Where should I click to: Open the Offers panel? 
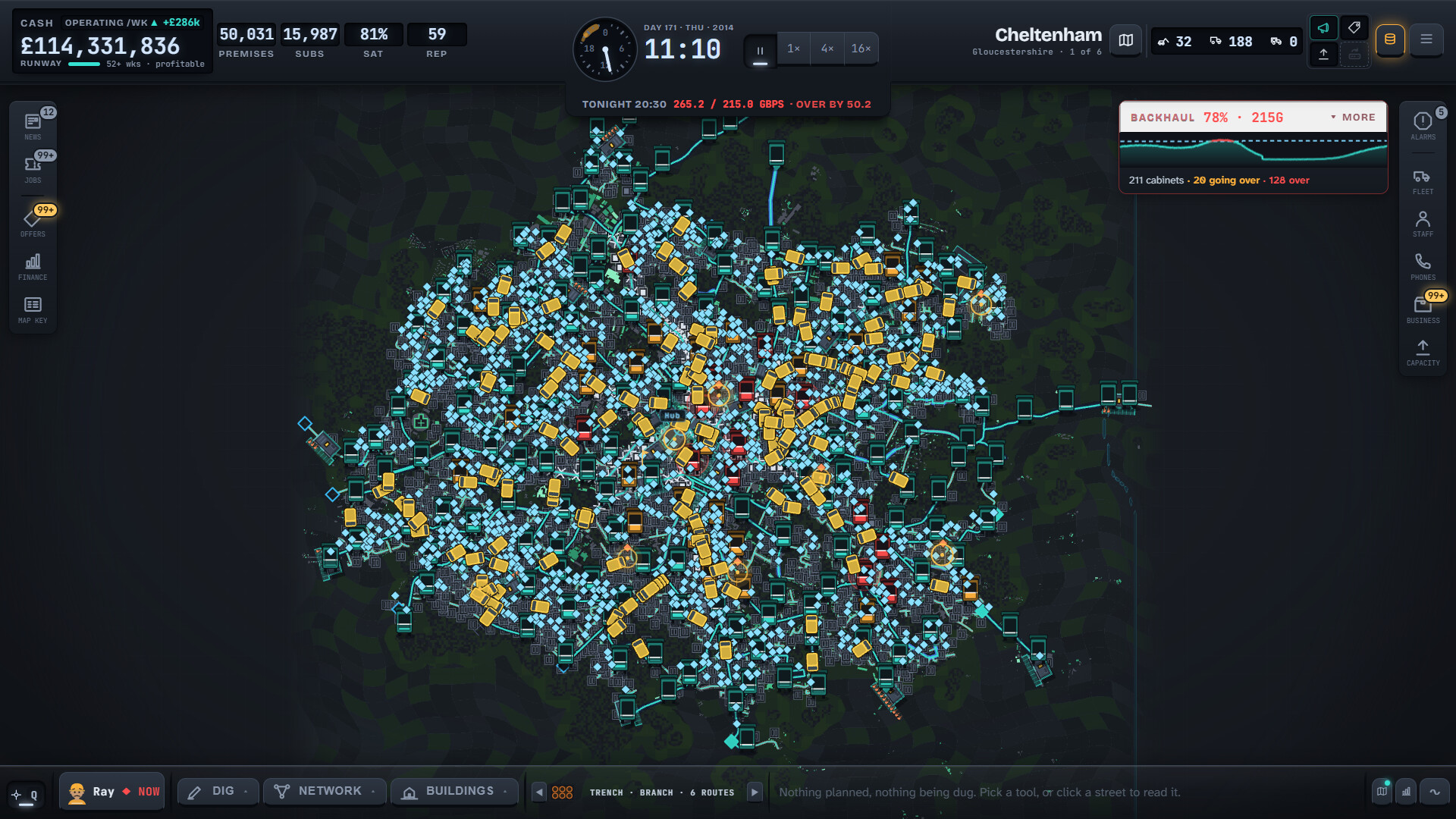(33, 223)
